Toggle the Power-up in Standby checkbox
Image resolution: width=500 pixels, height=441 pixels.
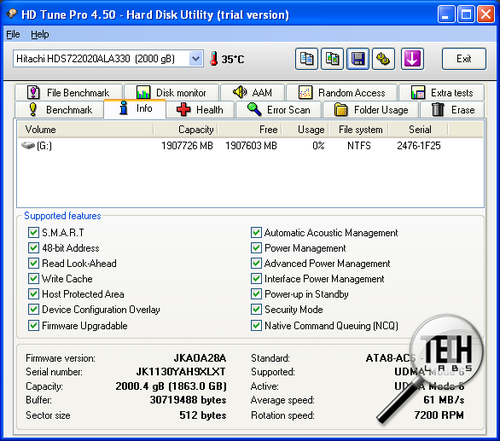point(256,294)
